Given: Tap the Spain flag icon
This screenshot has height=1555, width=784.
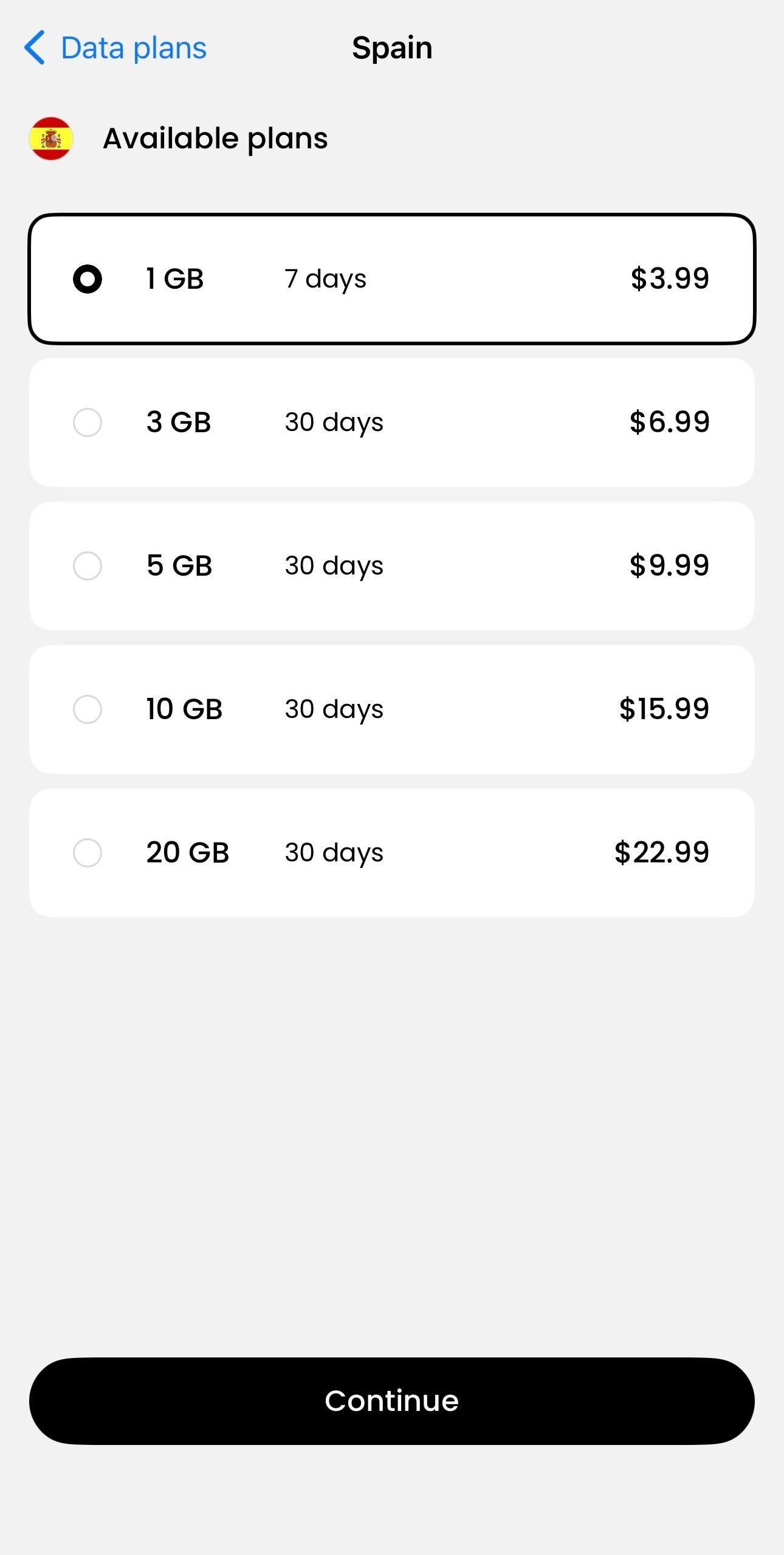Looking at the screenshot, I should (x=51, y=139).
